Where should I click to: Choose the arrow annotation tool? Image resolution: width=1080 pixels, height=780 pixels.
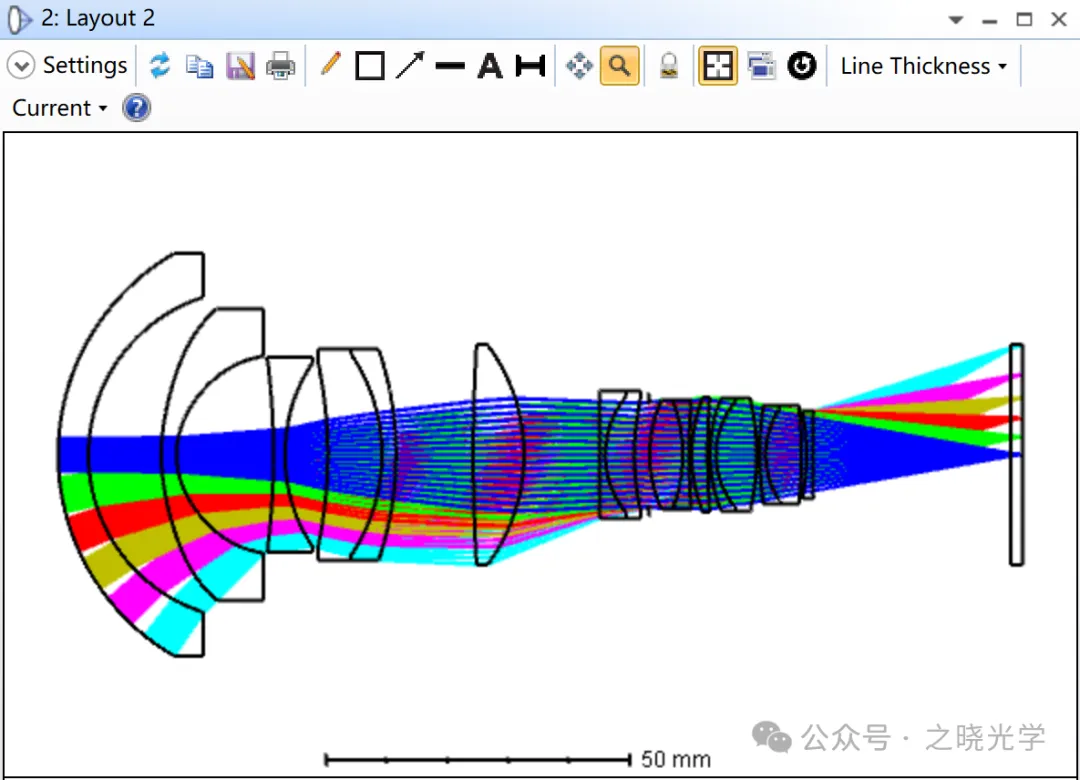[x=410, y=66]
